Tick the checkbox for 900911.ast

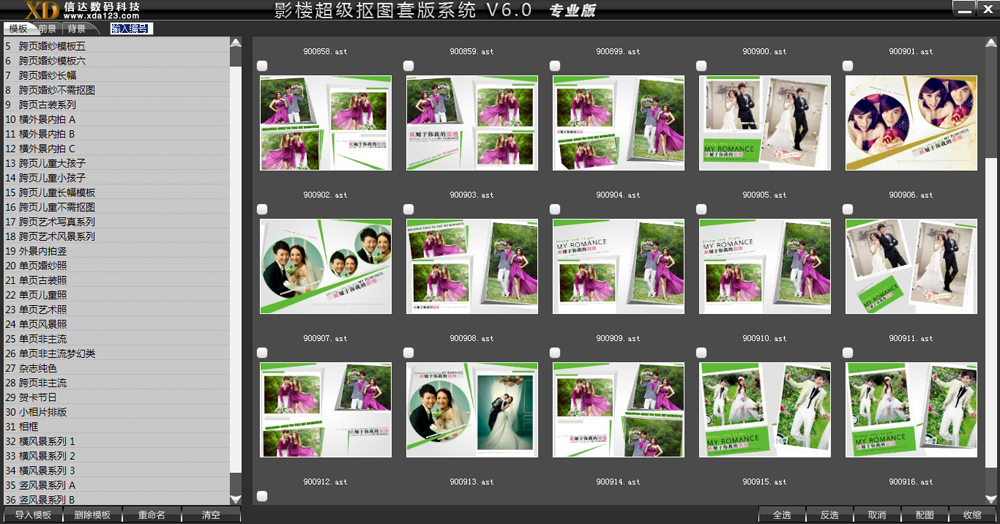848,353
